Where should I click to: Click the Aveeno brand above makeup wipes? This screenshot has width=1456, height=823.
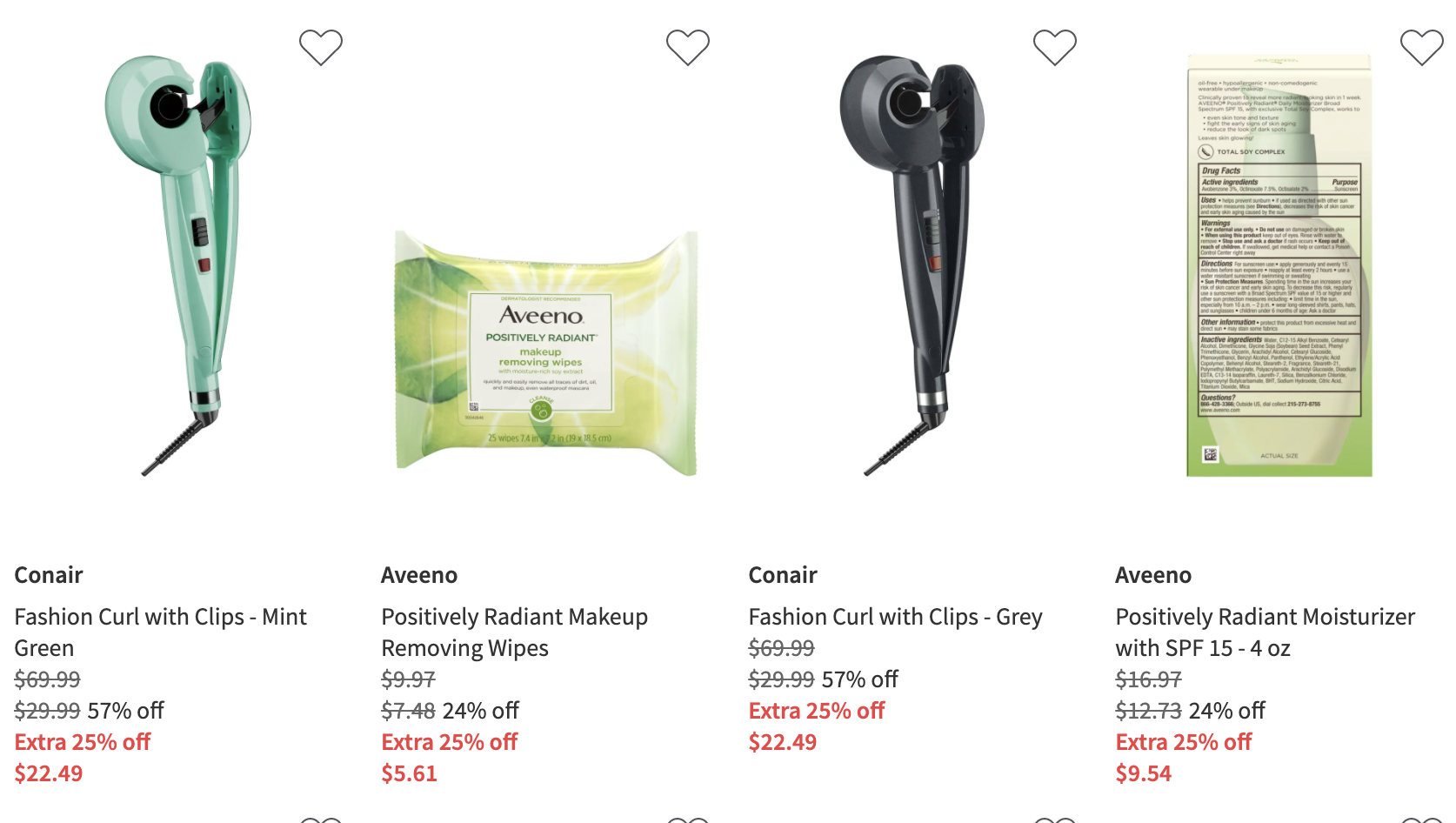click(419, 575)
